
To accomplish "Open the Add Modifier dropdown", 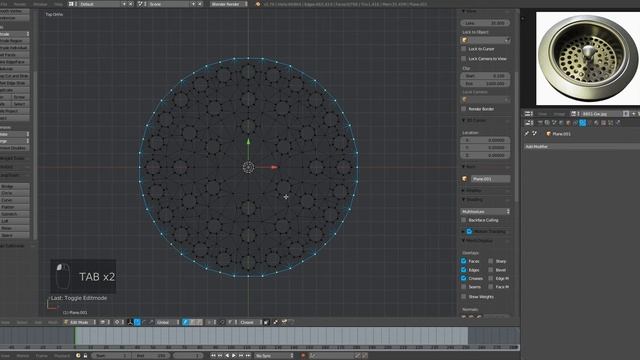I will [582, 146].
